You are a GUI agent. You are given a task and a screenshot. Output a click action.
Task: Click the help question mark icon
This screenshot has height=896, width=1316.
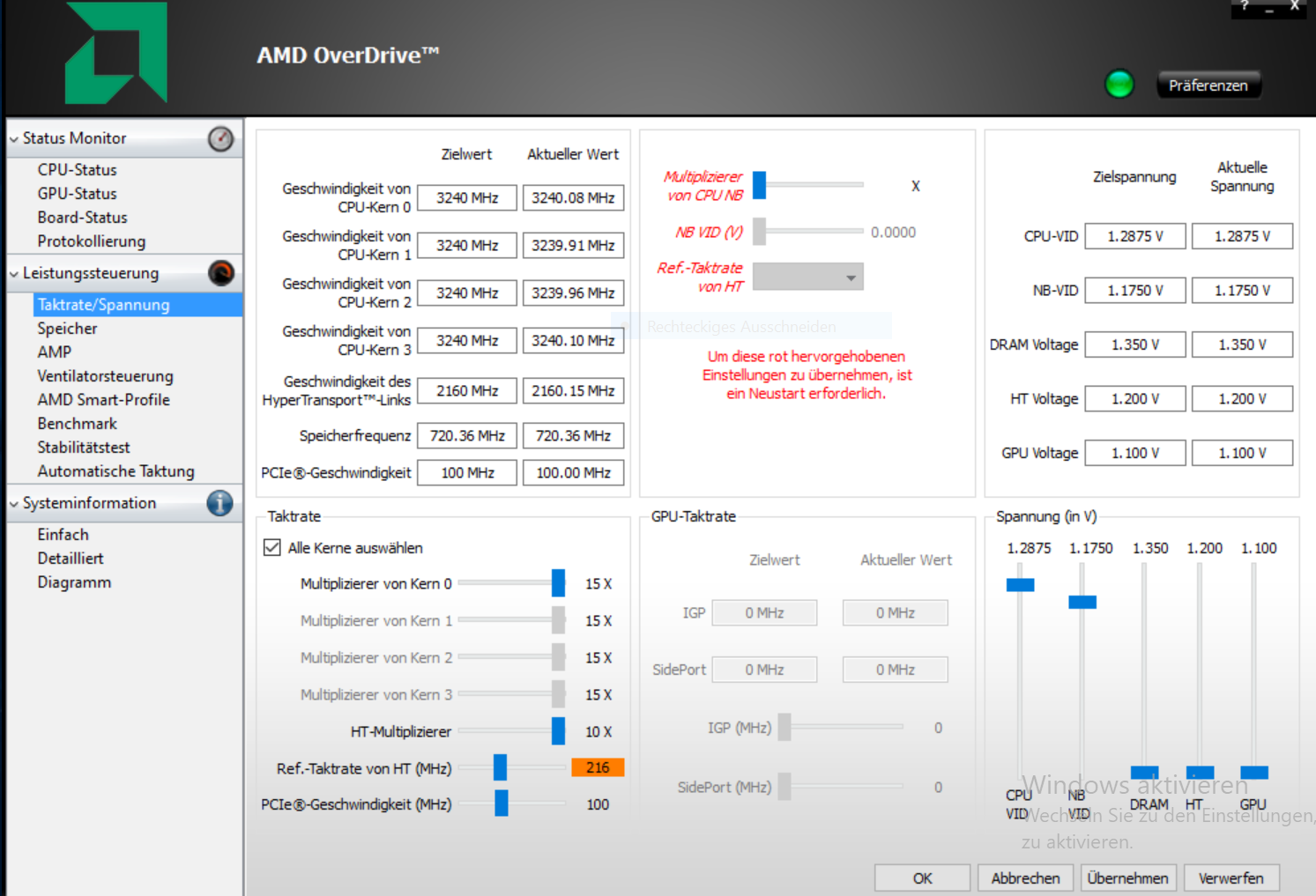pos(1245,6)
